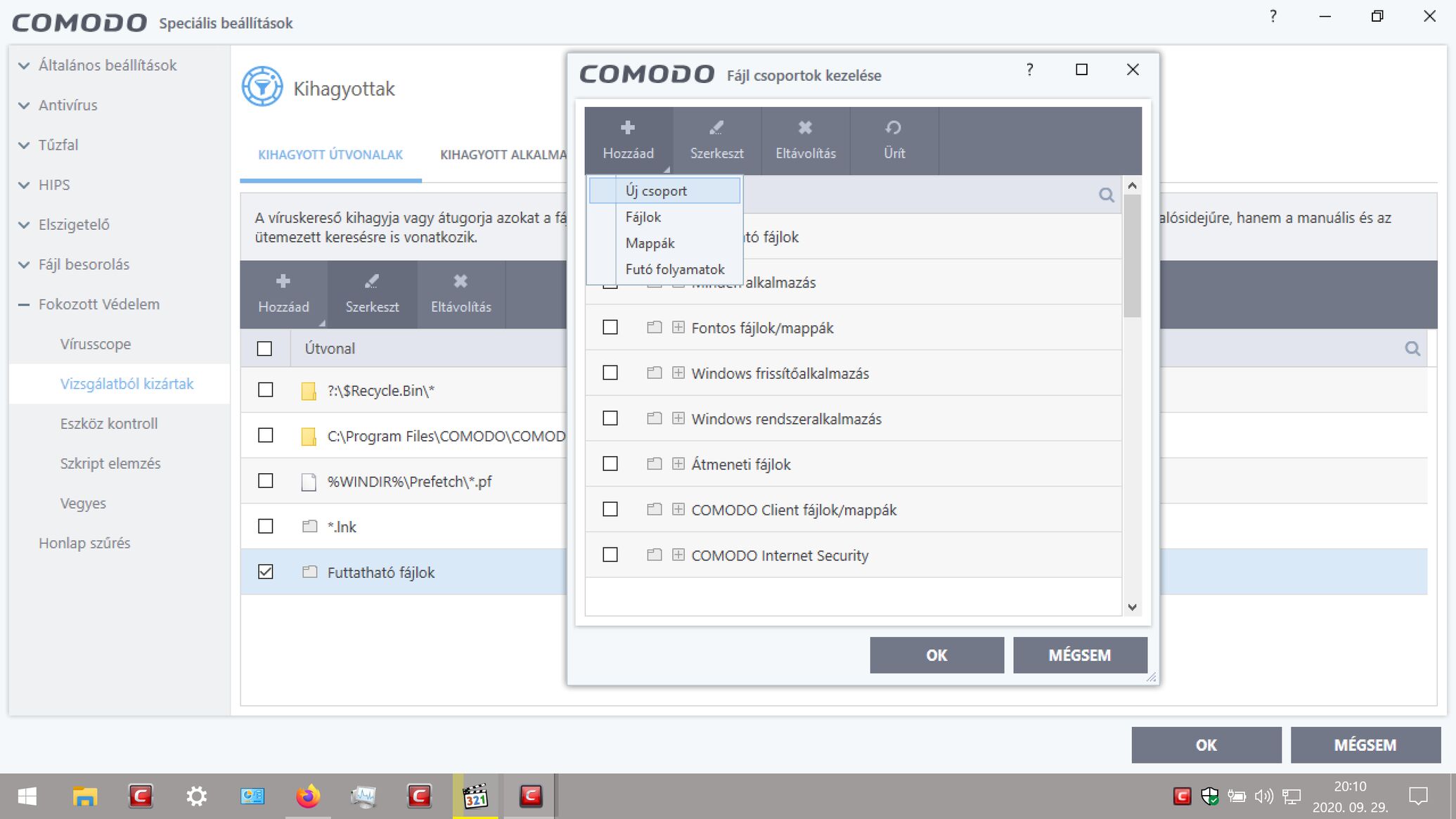Click Hozzáad in the Kihagyottak toolbar

283,295
